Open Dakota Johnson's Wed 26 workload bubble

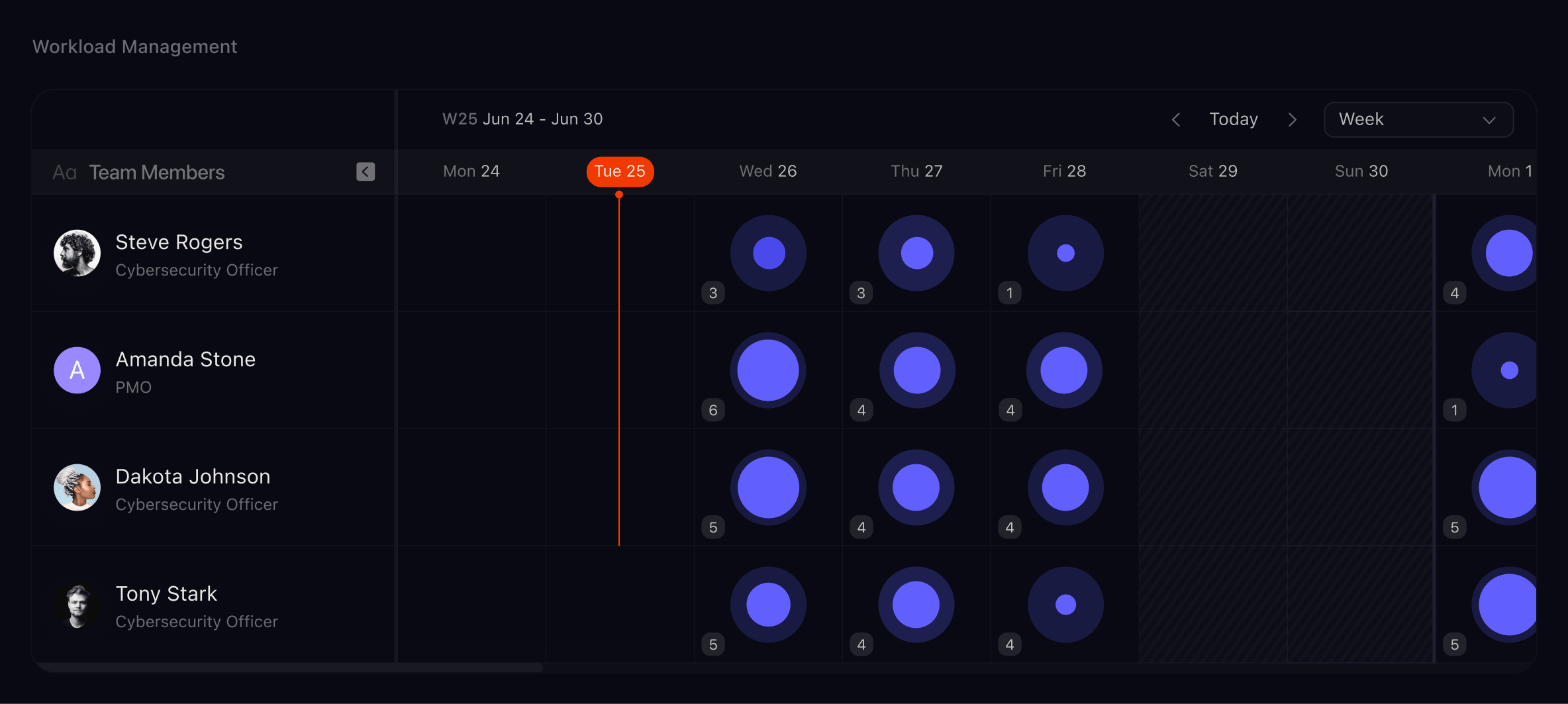[x=768, y=487]
